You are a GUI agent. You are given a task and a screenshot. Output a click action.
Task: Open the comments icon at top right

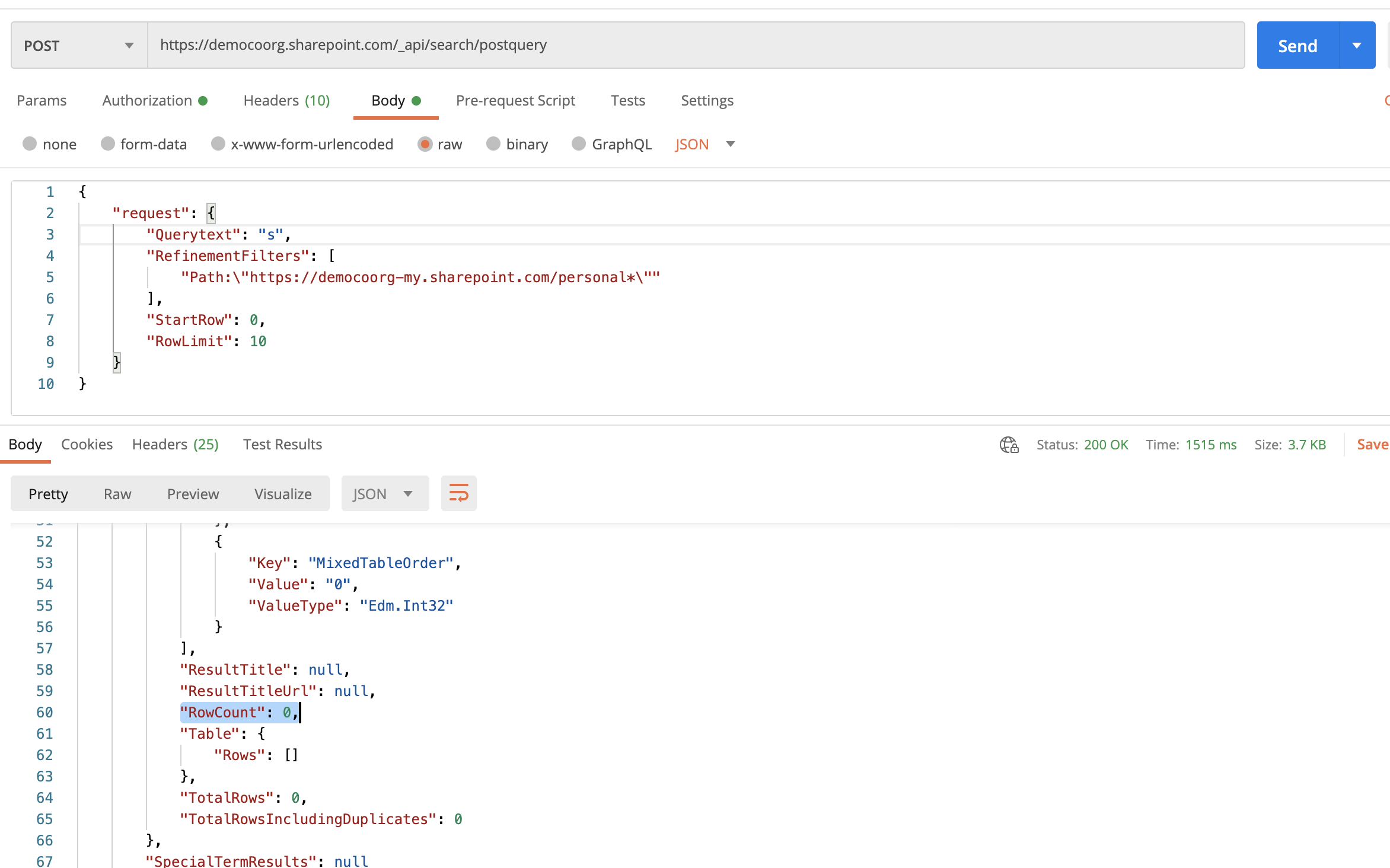(1386, 100)
